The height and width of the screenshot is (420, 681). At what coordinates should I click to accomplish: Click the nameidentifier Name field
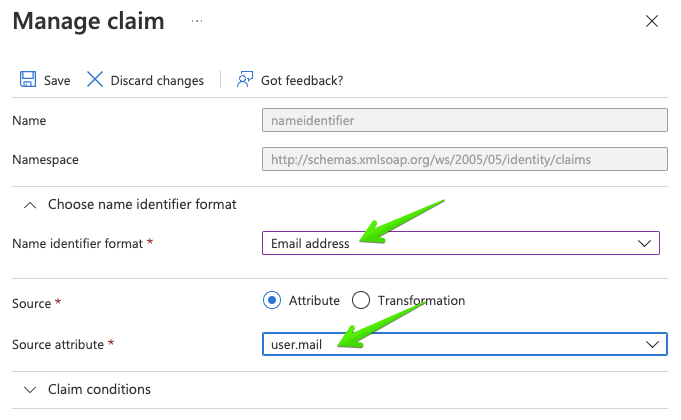click(465, 120)
